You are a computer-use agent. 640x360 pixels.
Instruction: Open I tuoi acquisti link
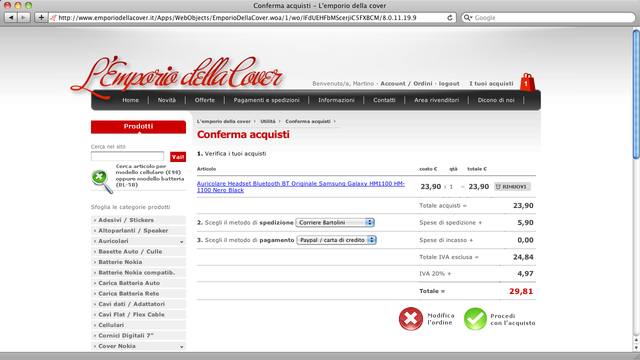click(x=491, y=83)
